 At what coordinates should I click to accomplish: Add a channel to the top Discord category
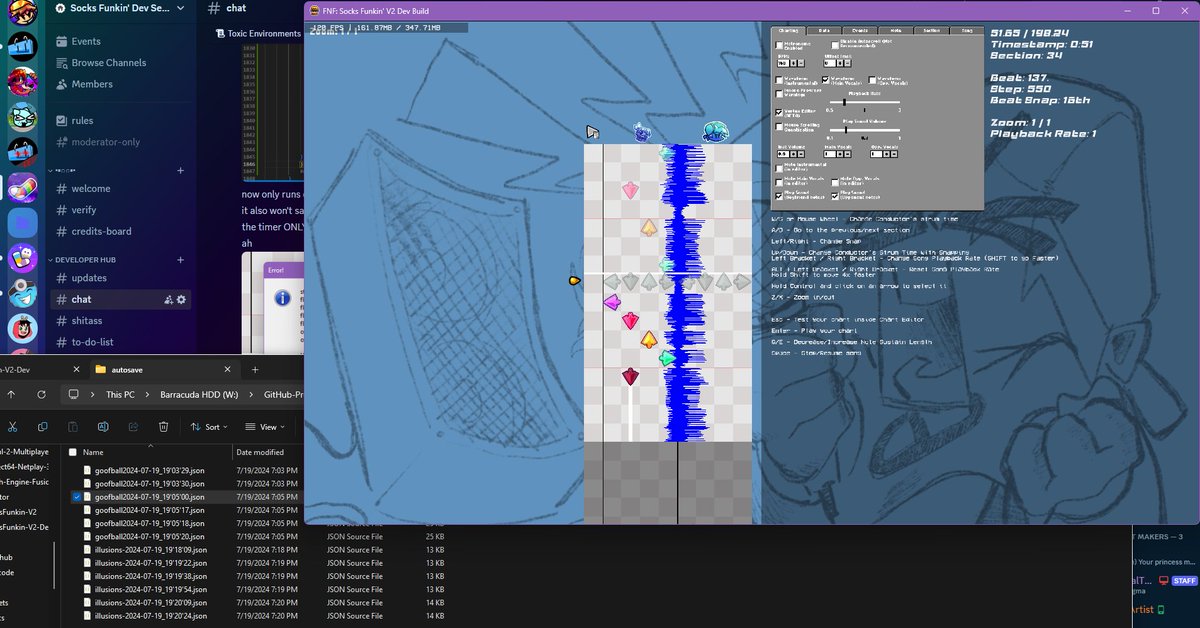[x=181, y=170]
